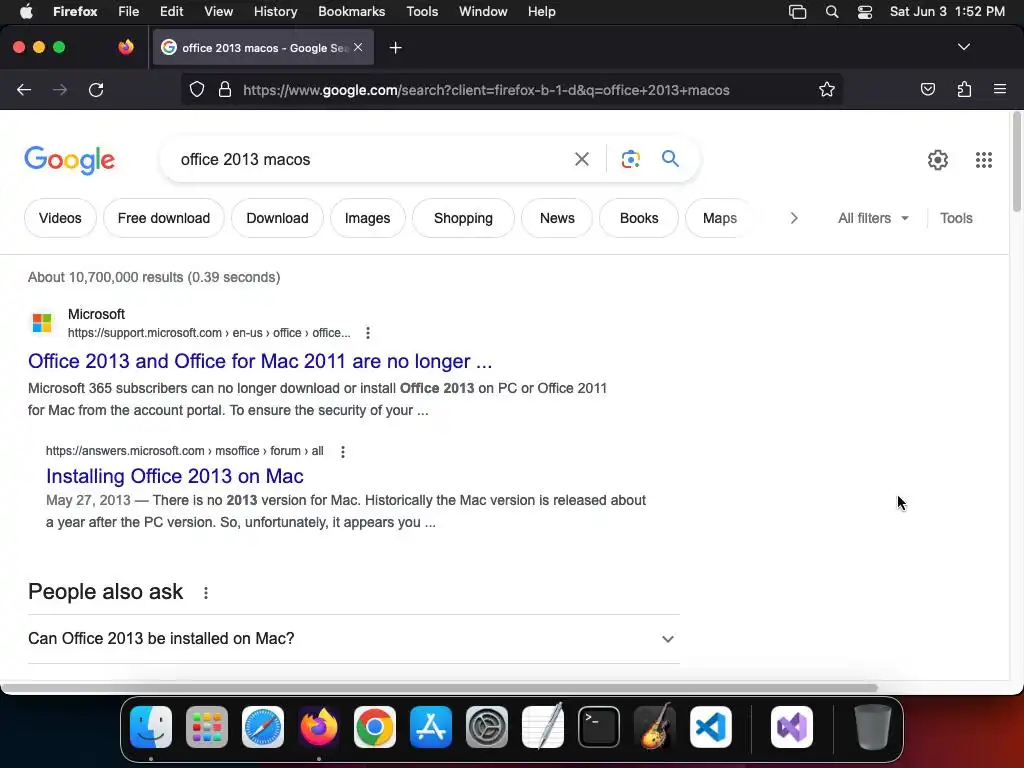The image size is (1024, 768).
Task: Open System Settings from the Dock
Action: [x=487, y=727]
